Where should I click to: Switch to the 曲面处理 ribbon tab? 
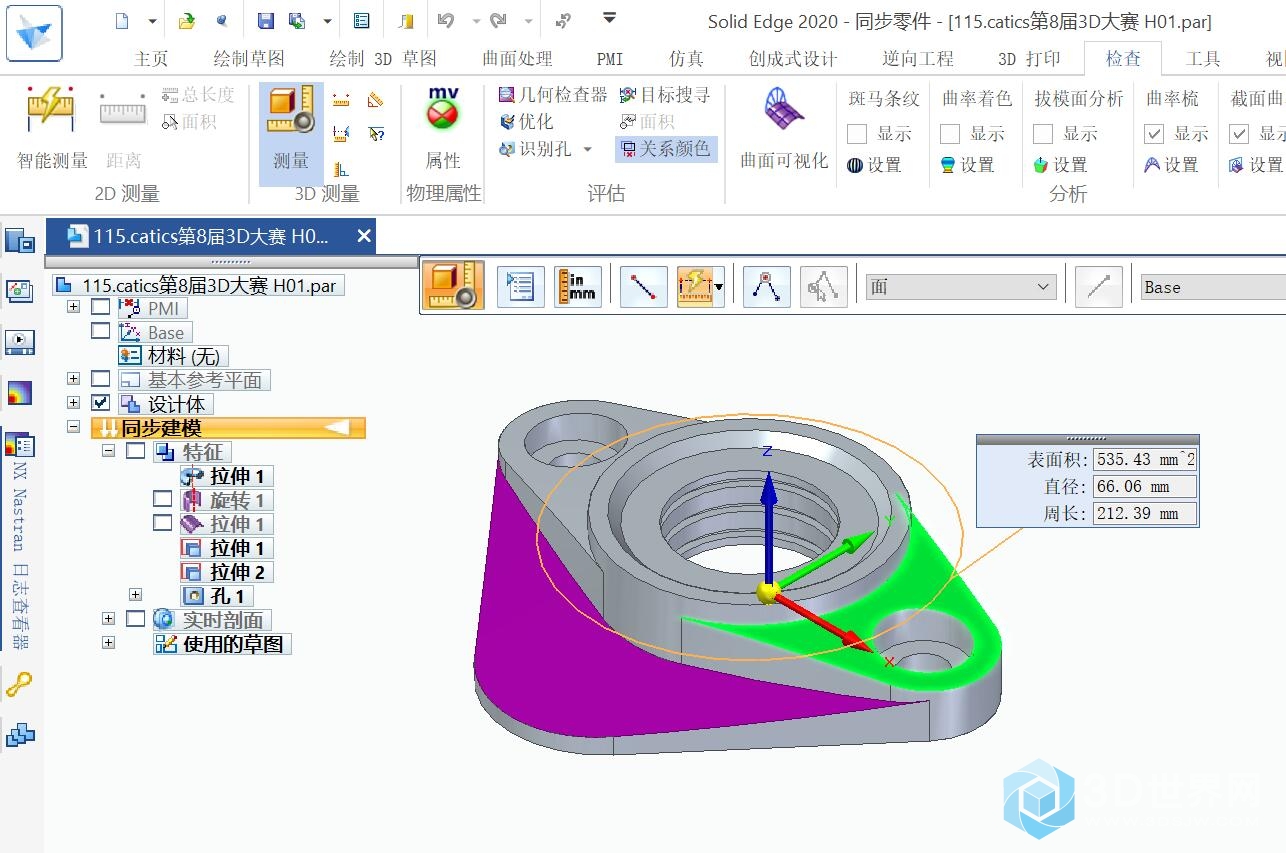pyautogui.click(x=517, y=59)
